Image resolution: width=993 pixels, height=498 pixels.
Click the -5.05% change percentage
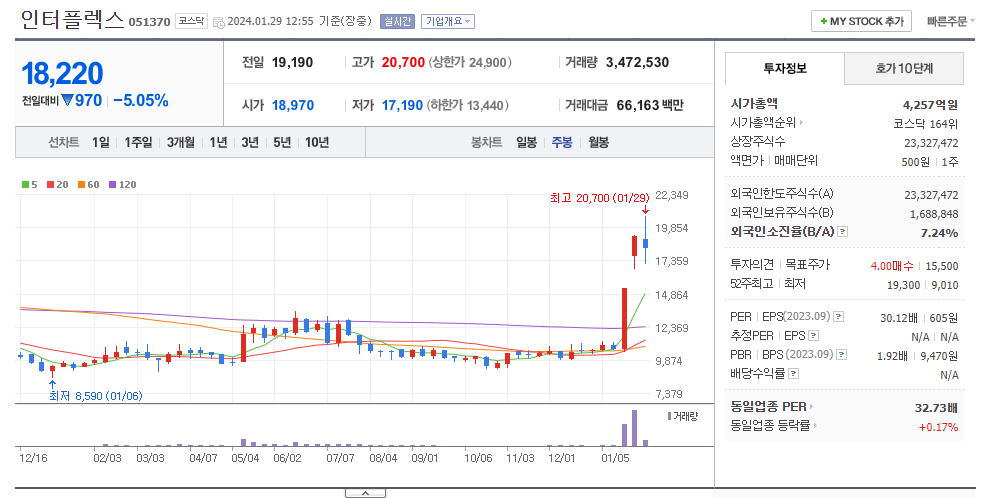pyautogui.click(x=141, y=100)
